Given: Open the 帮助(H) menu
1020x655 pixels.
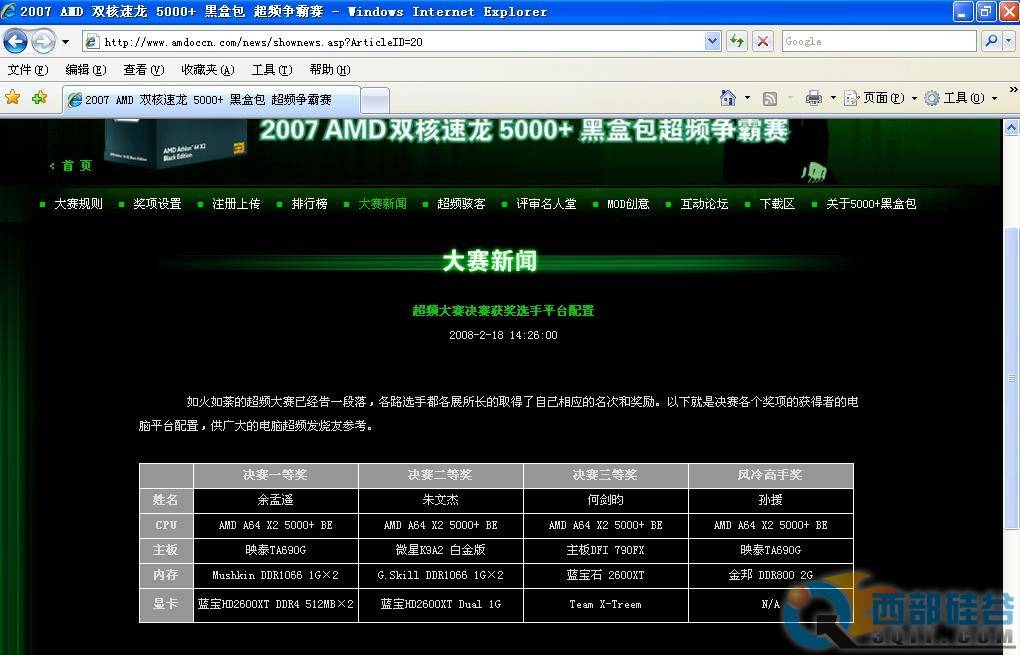Looking at the screenshot, I should click(330, 70).
